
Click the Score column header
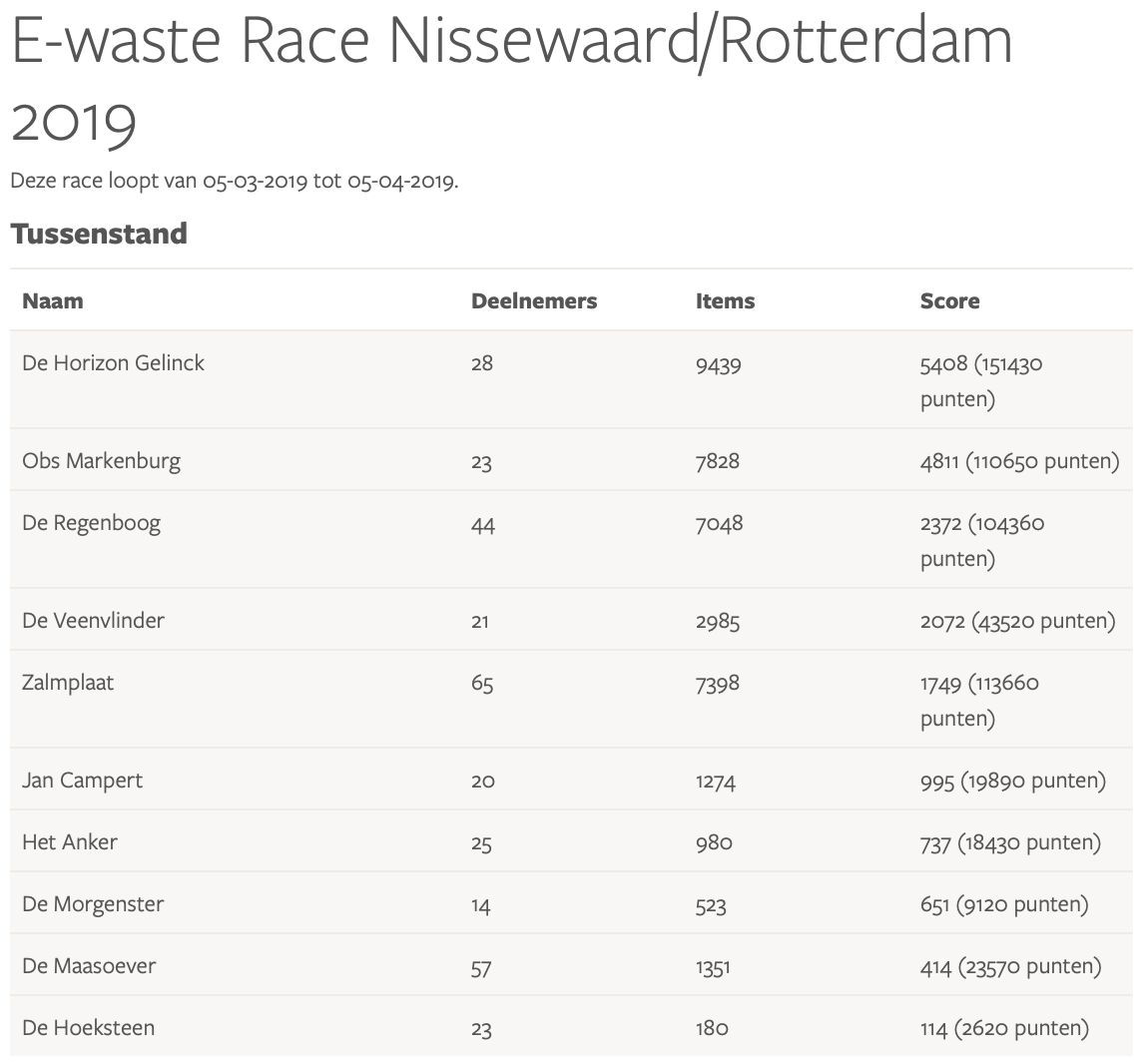(x=949, y=300)
